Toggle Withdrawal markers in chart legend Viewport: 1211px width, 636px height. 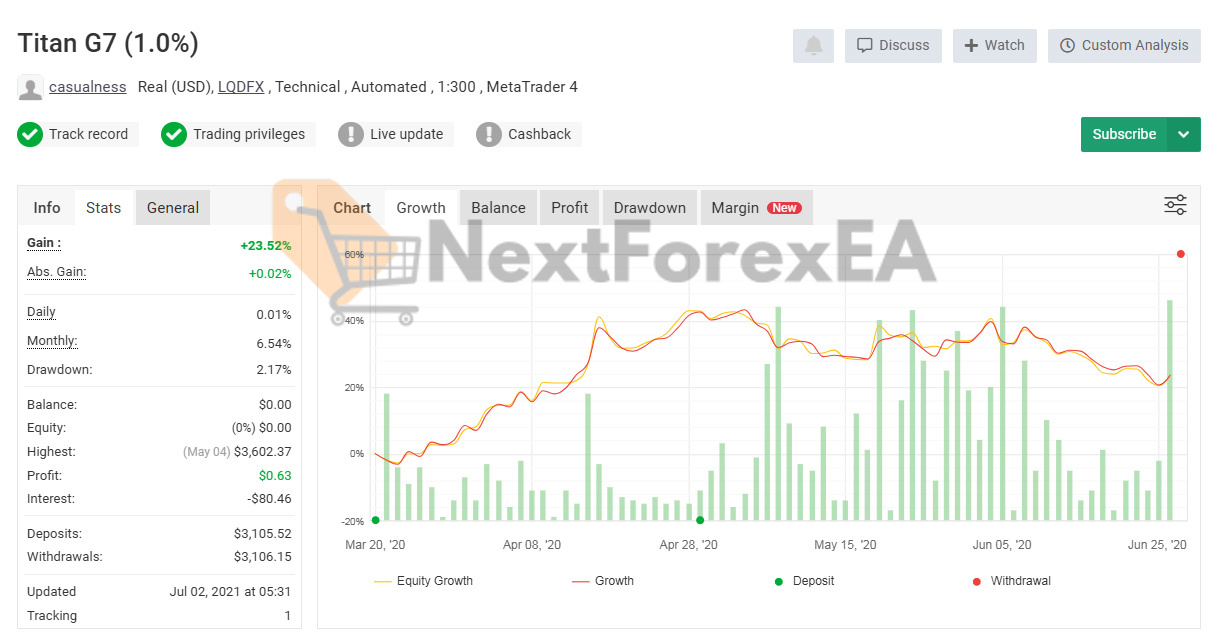1010,581
